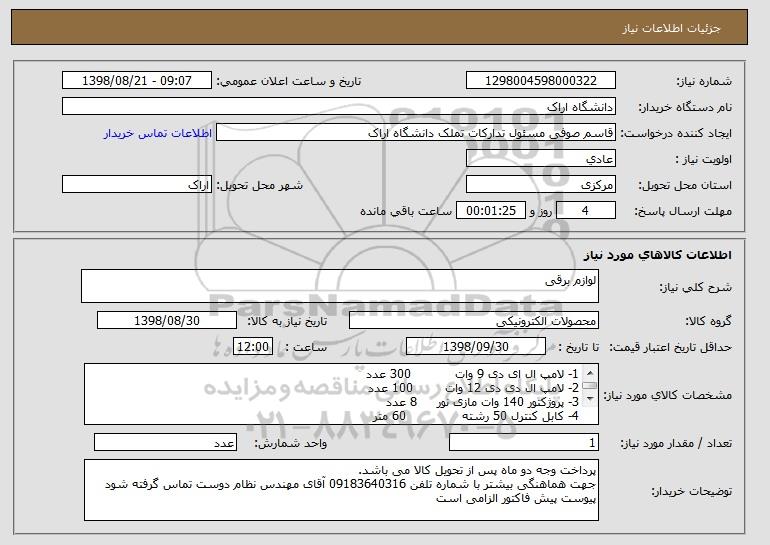
Task: Select the phone number 09183640316 in notes
Action: (367, 484)
